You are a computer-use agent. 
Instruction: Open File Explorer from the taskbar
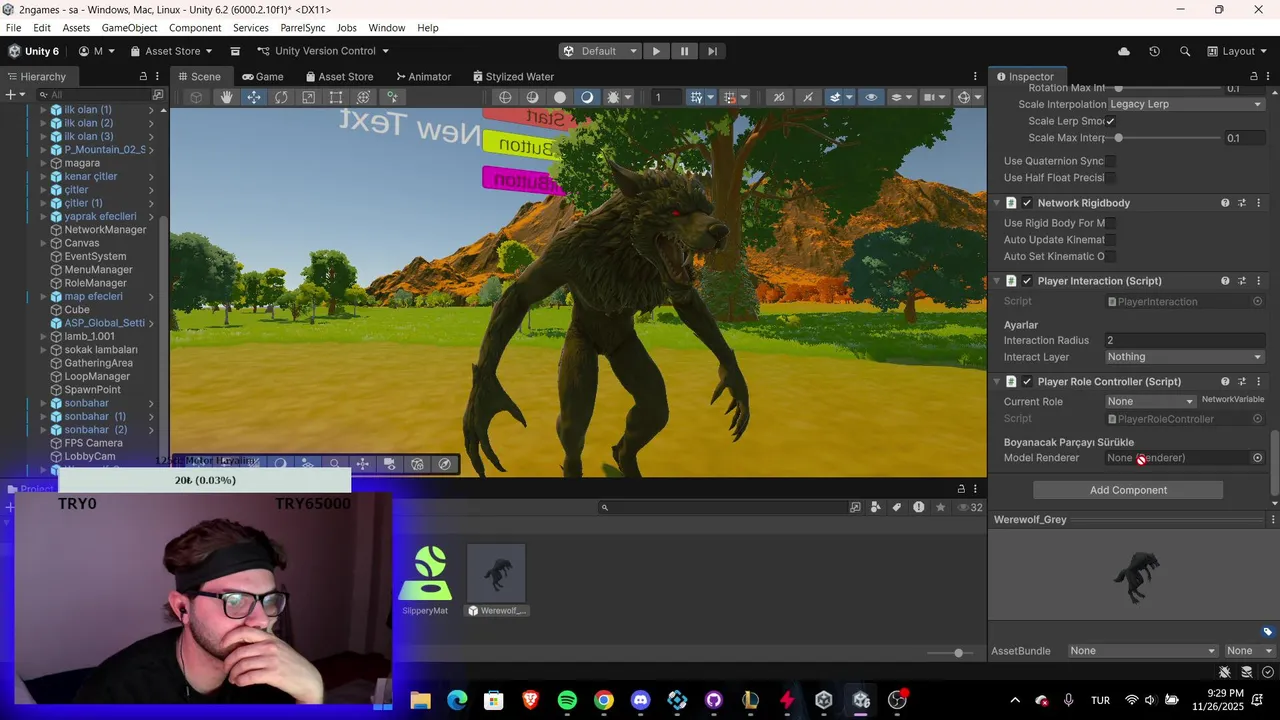(x=419, y=700)
